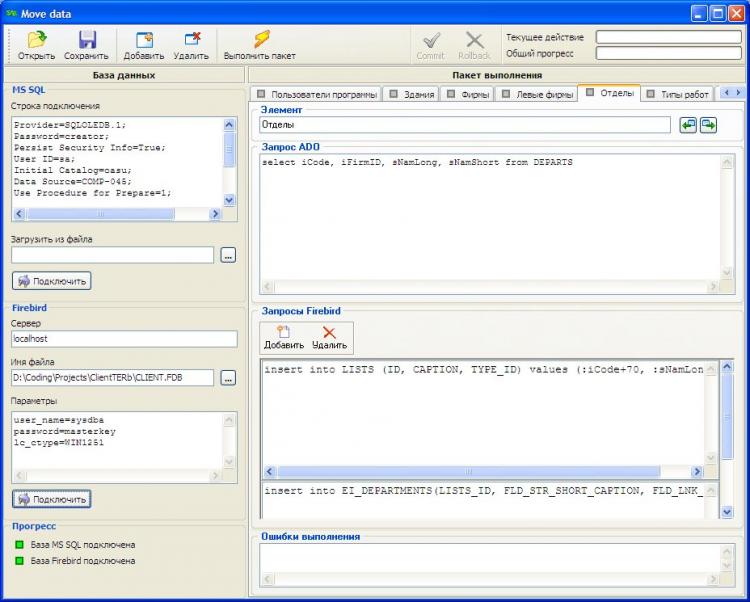Click the Удалить icon in the top toolbar
This screenshot has width=750, height=602.
click(x=190, y=40)
